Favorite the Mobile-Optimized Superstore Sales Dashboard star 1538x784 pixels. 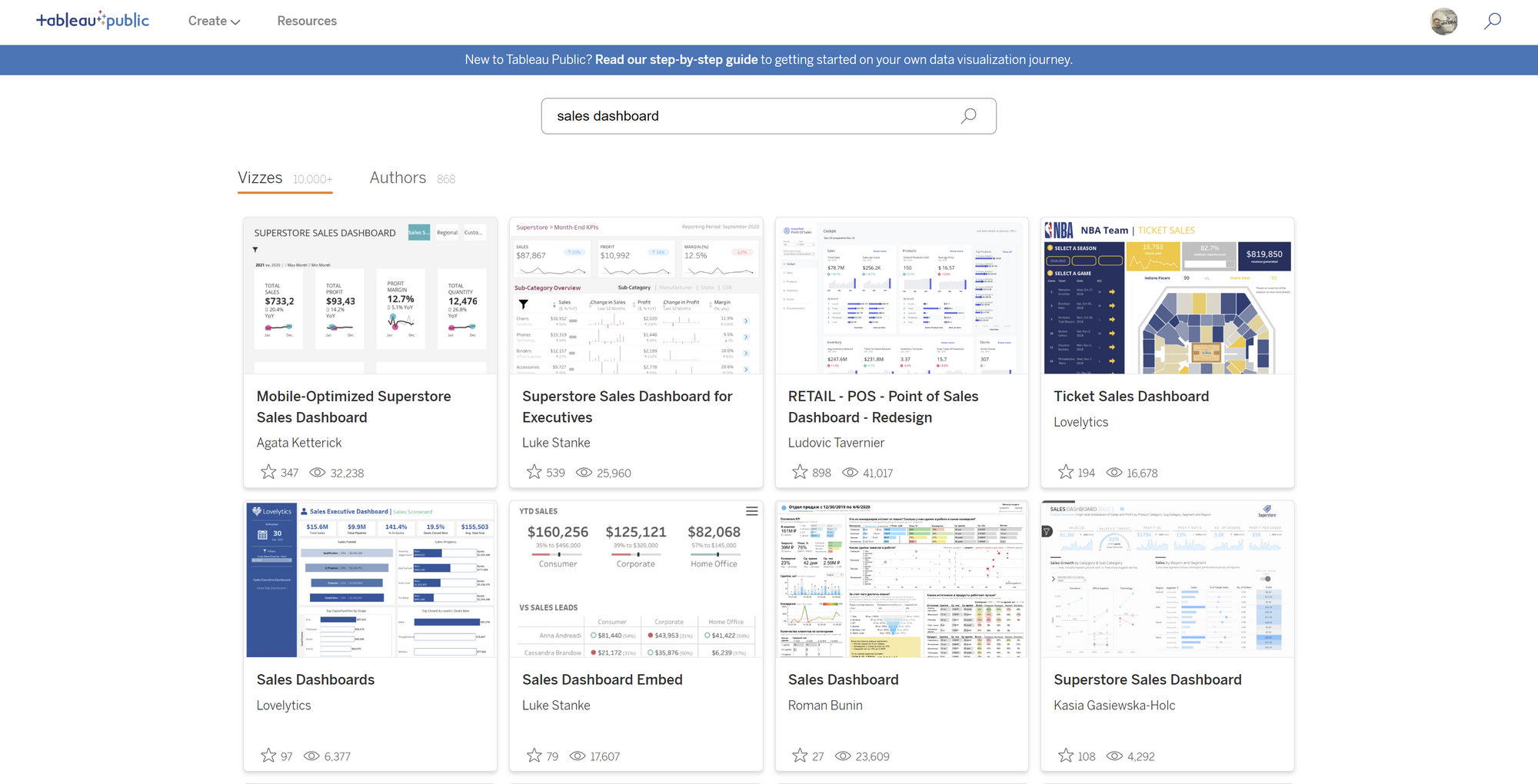pos(268,472)
